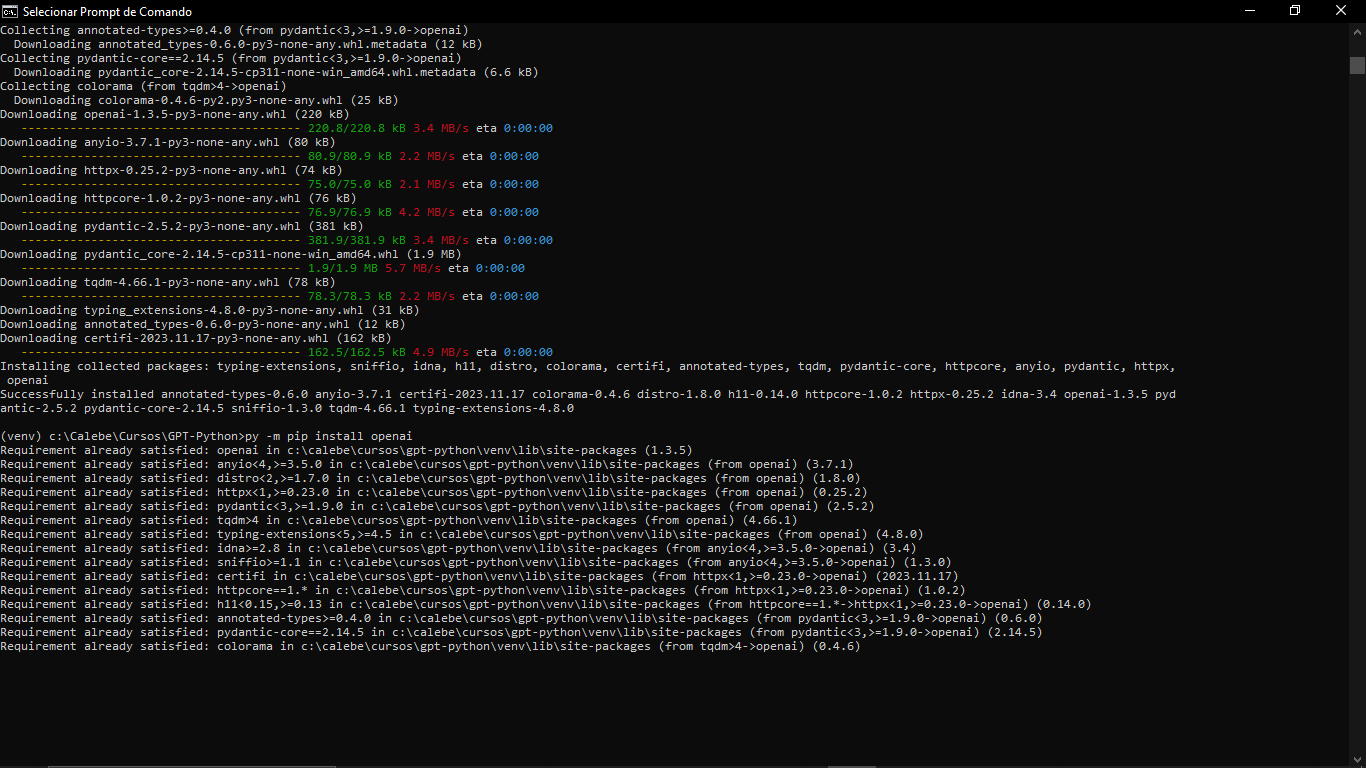The image size is (1366, 768).
Task: Click the 'Collecting pydantic-core==2.14.5' line
Action: click(230, 58)
